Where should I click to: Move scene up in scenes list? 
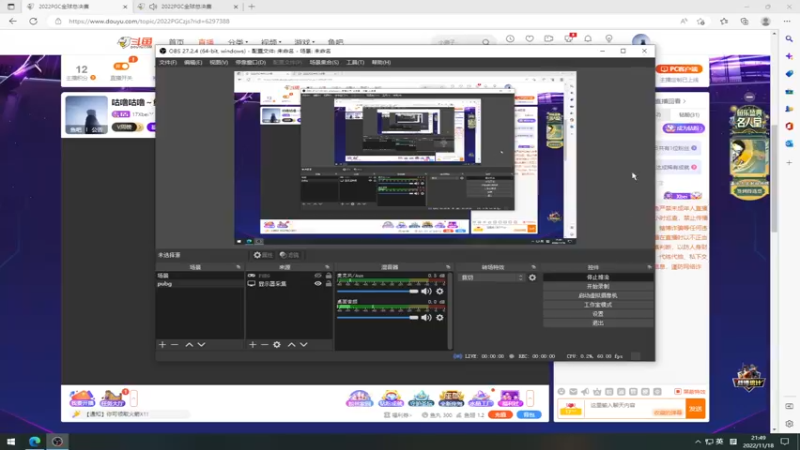pos(189,345)
